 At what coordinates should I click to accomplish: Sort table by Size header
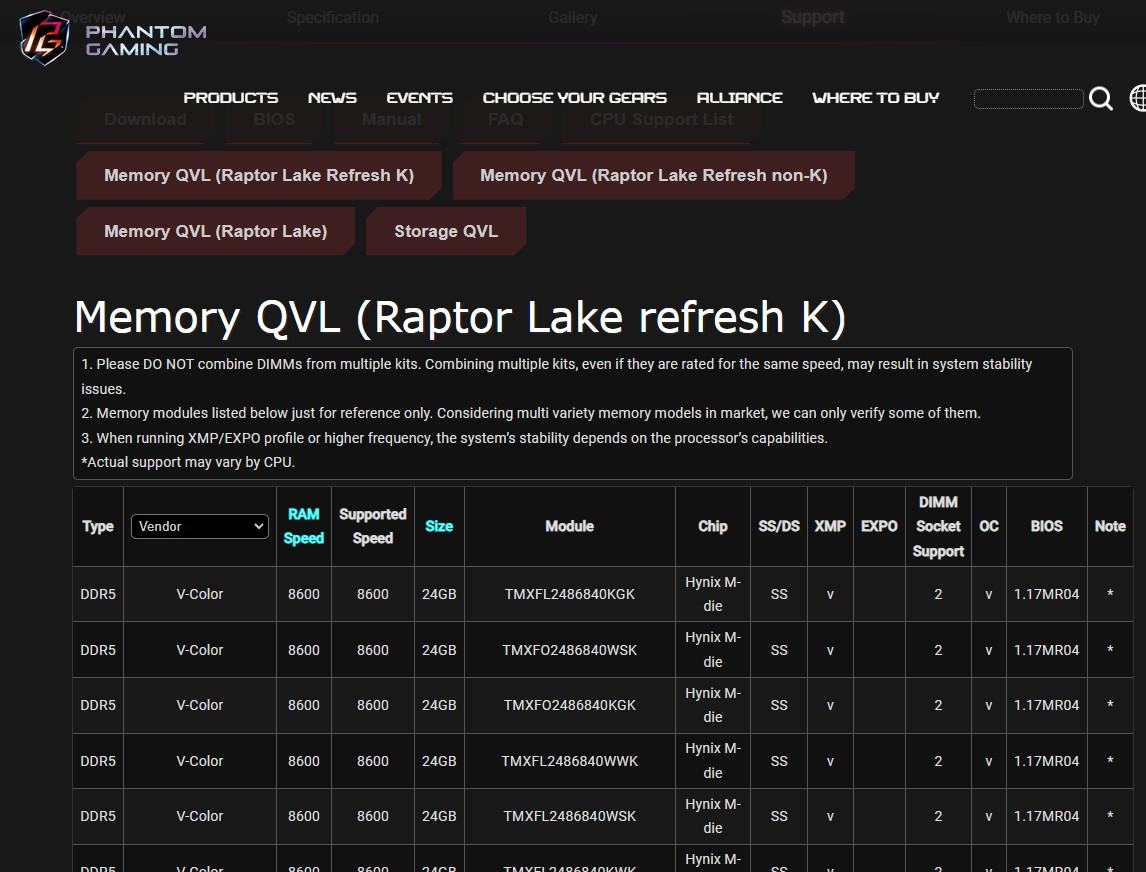click(x=439, y=526)
